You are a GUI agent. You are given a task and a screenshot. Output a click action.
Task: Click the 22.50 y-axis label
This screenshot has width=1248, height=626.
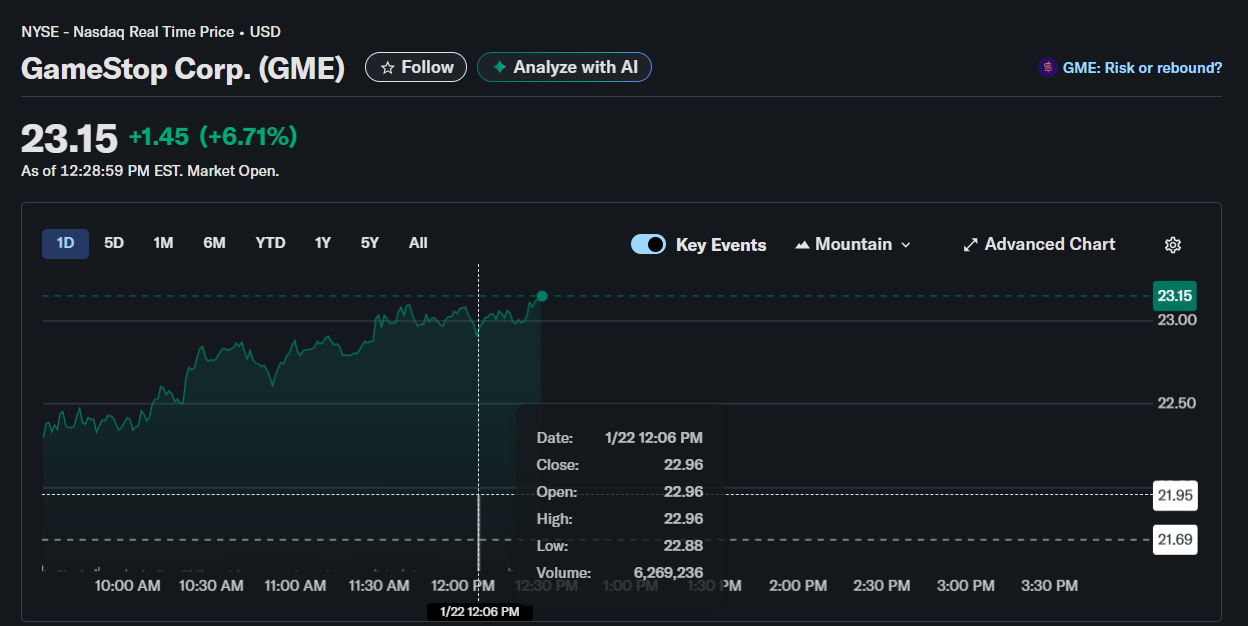[1177, 403]
